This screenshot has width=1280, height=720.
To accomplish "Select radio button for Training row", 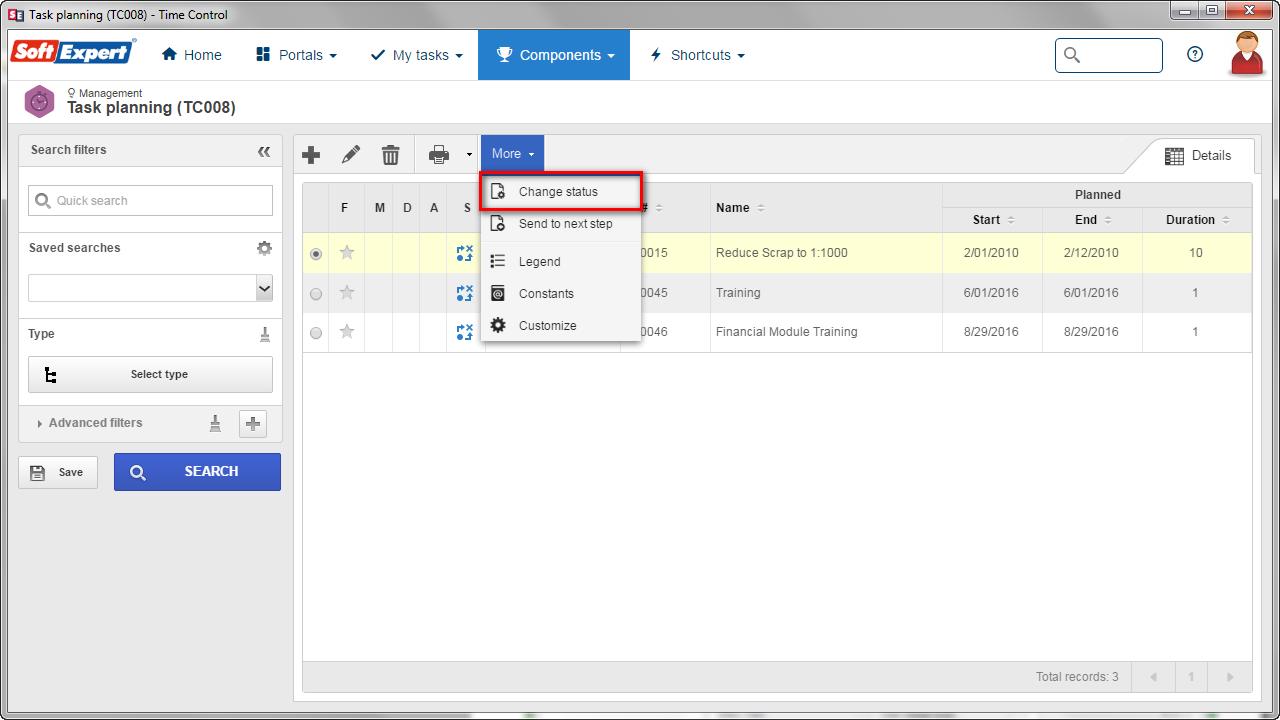I will click(x=316, y=294).
